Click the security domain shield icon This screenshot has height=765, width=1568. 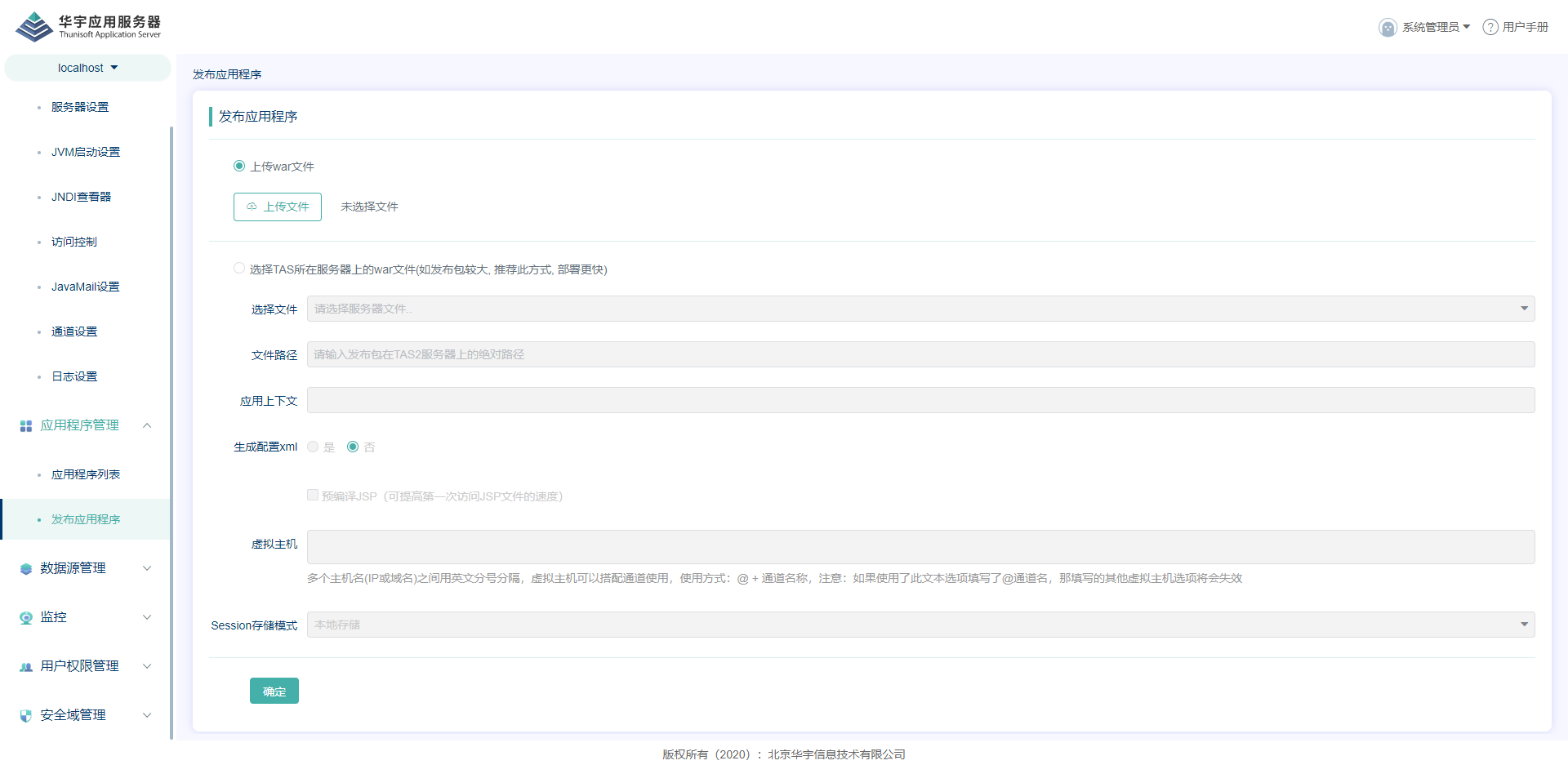tap(26, 716)
